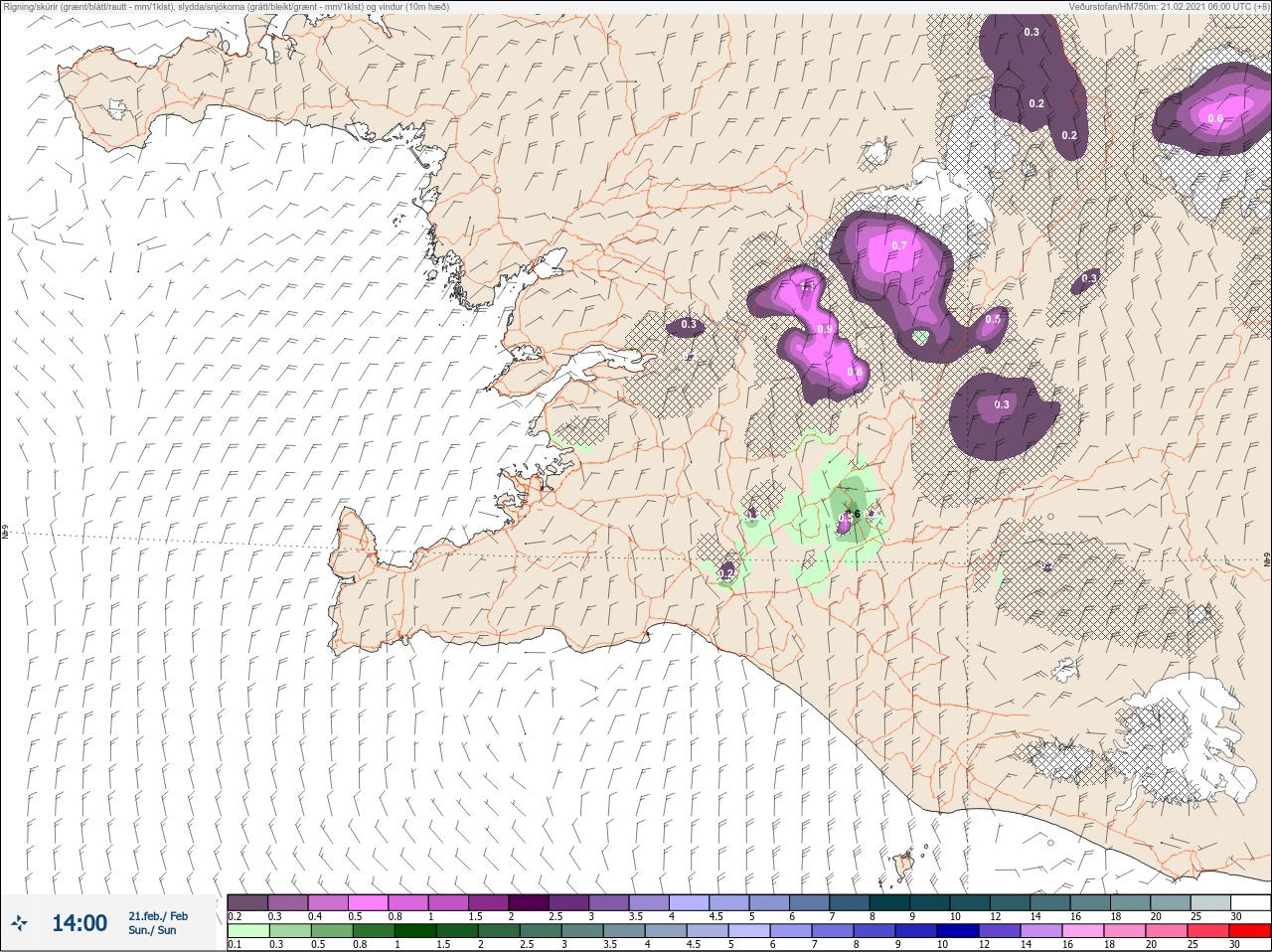Click the 0.9 snowfall value on the map
Viewport: 1272px width, 952px height.
825,329
